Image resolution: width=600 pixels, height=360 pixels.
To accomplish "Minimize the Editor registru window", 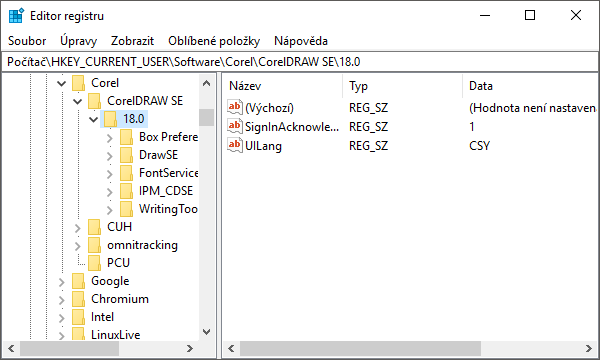I will tap(485, 15).
